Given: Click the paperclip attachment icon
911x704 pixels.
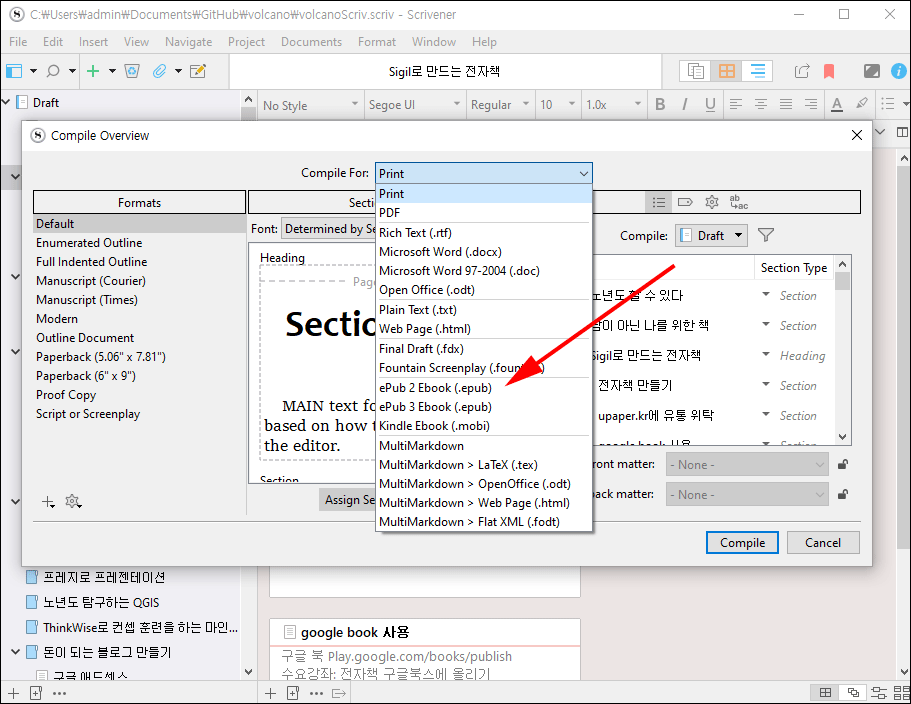Looking at the screenshot, I should point(159,71).
